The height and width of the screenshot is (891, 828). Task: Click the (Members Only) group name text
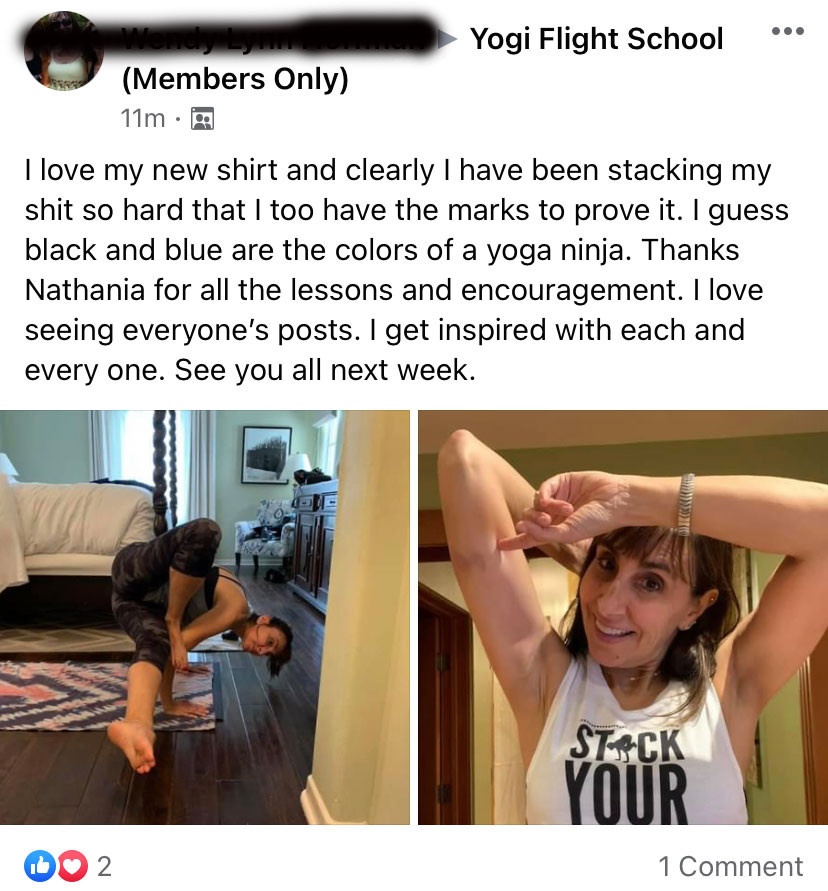click(x=235, y=78)
